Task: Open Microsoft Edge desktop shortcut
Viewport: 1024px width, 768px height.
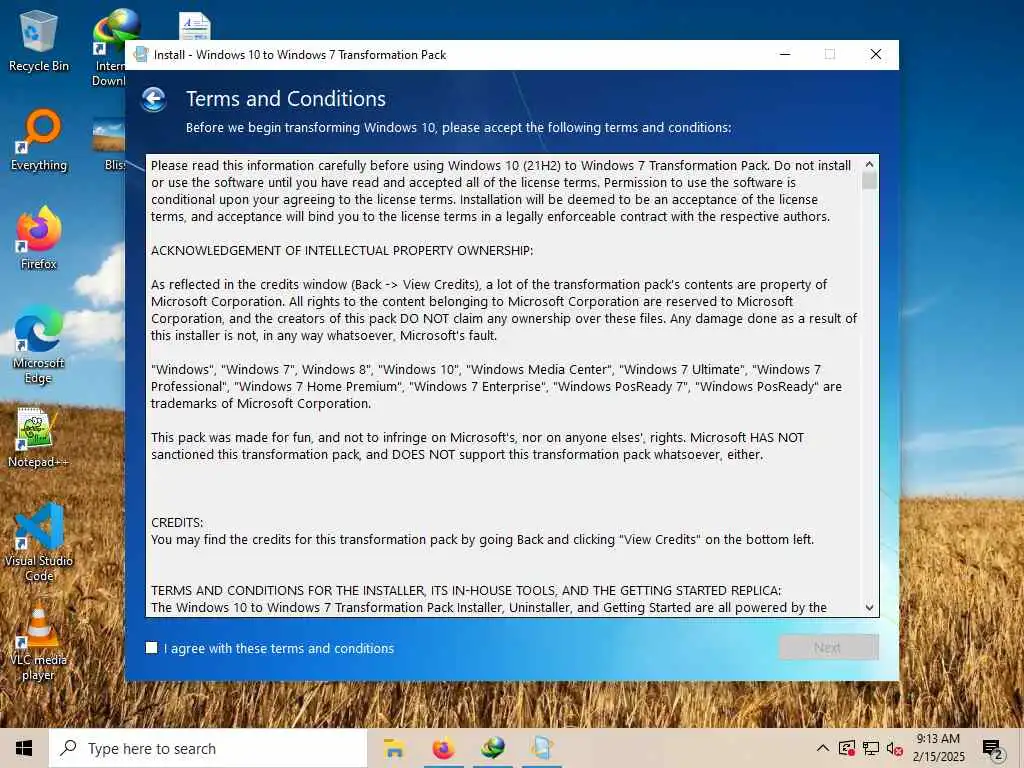Action: point(39,345)
